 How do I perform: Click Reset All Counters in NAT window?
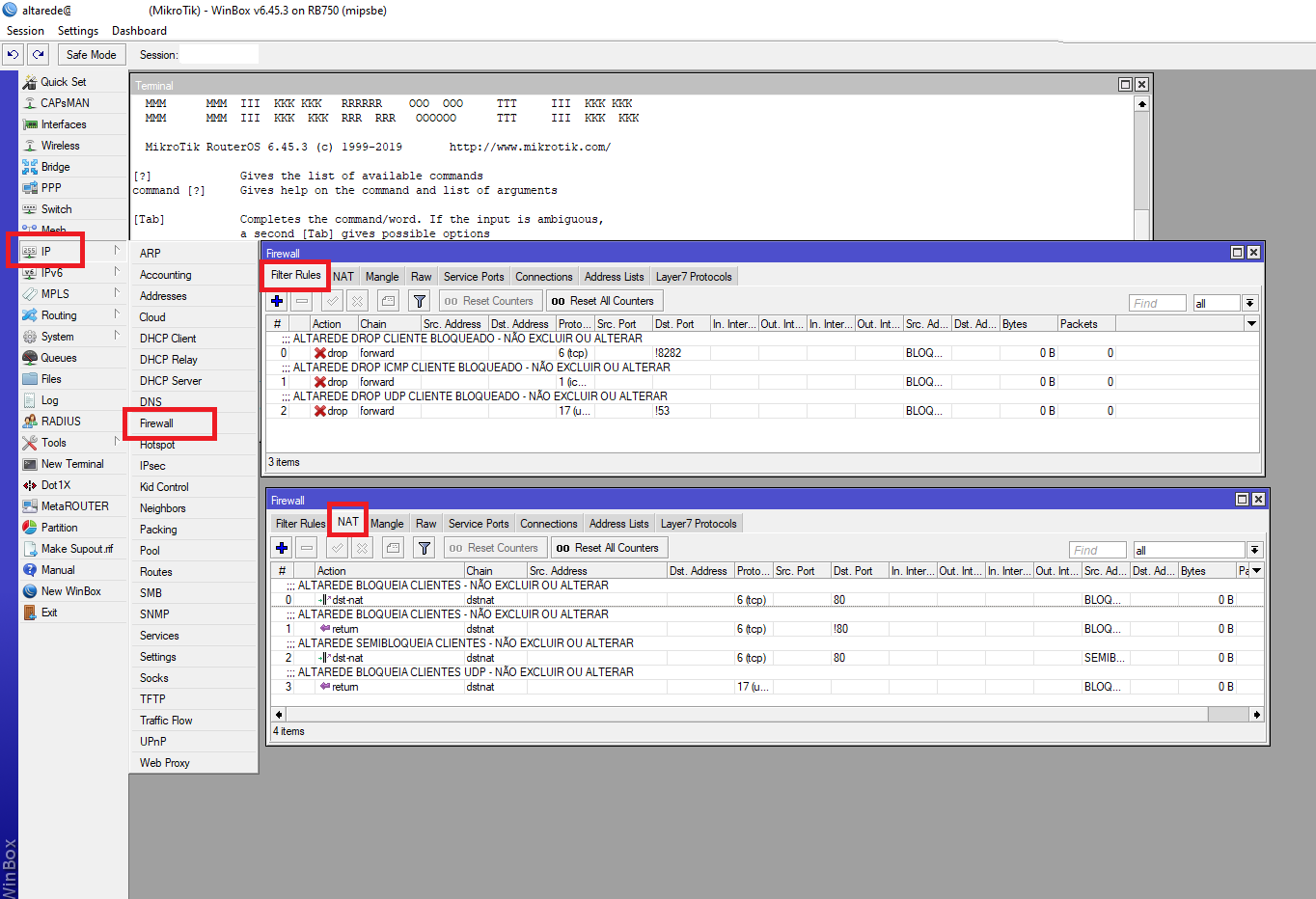609,548
